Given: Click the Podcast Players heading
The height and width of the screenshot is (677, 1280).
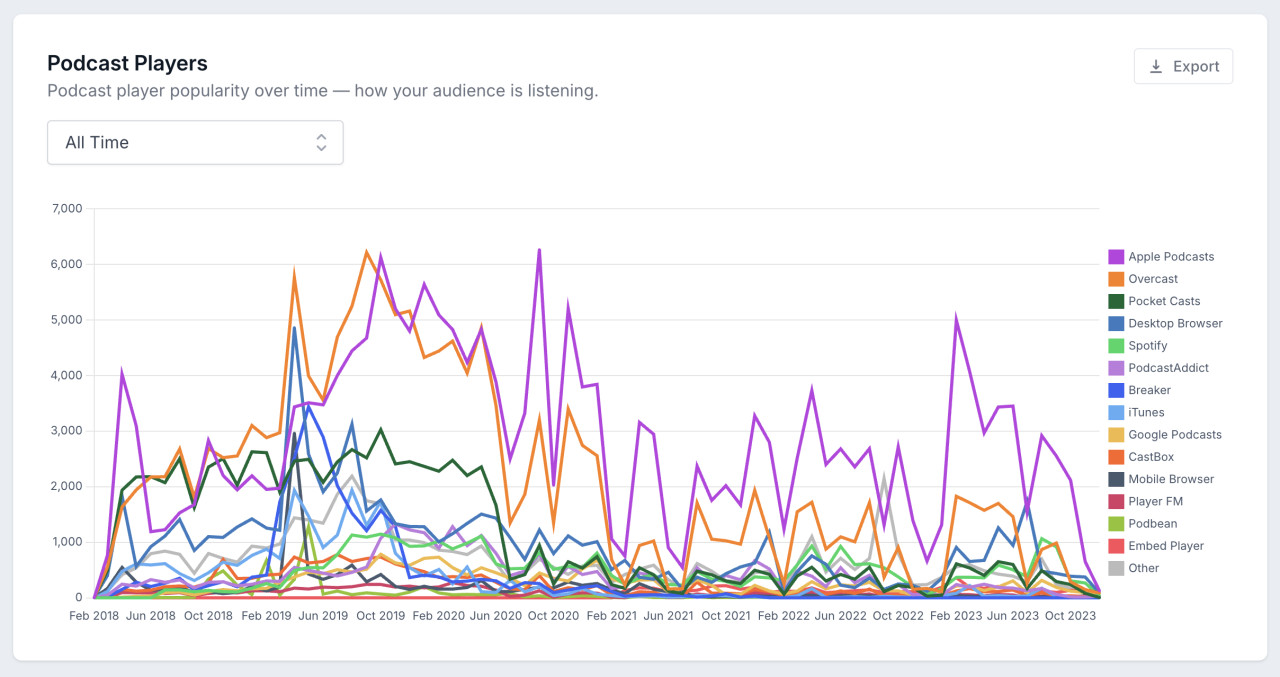Looking at the screenshot, I should click(127, 63).
